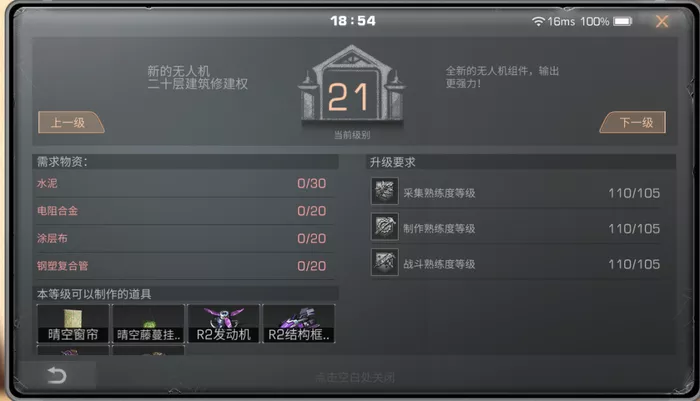Select the 水泥 material row
The width and height of the screenshot is (700, 401).
point(185,184)
